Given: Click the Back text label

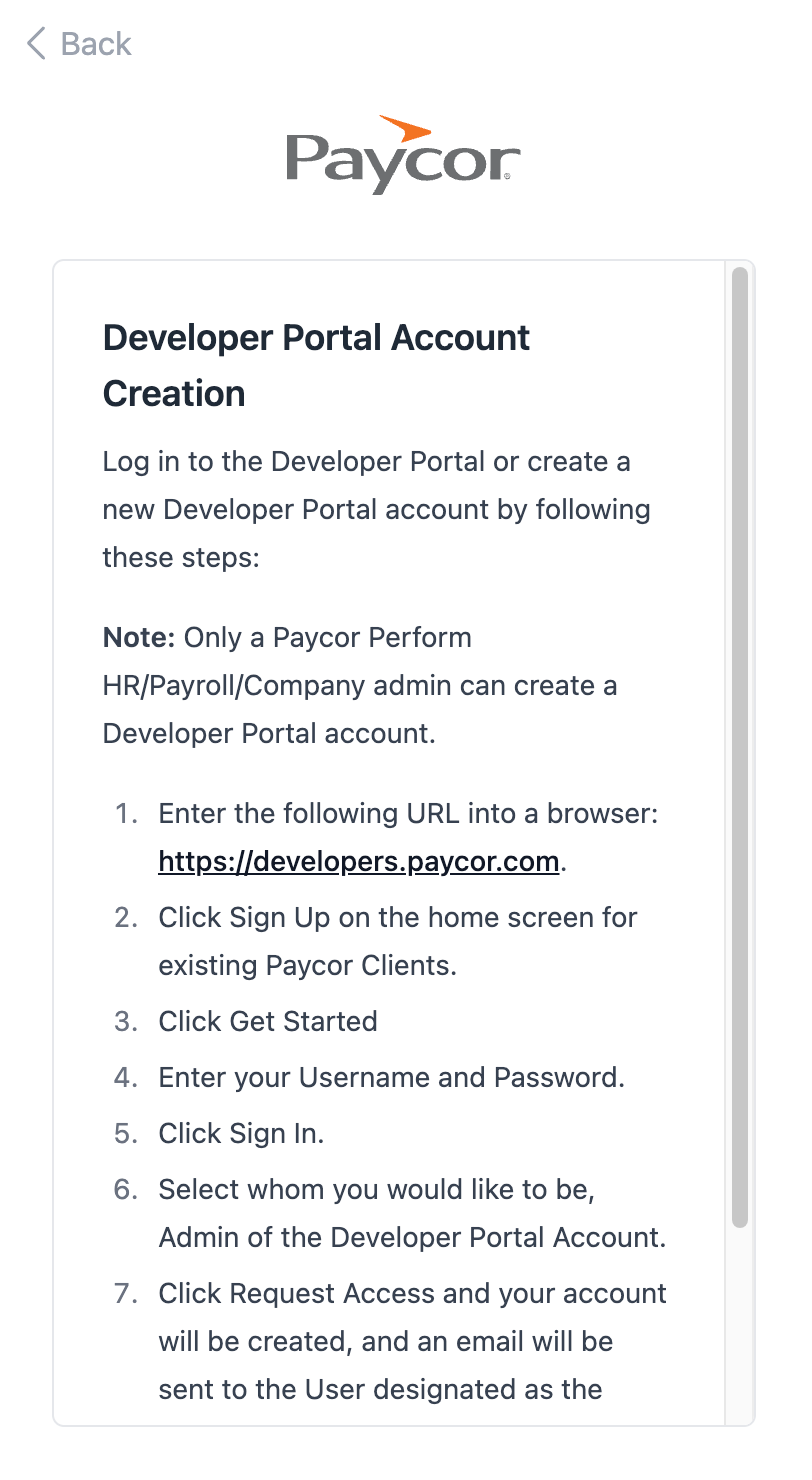Looking at the screenshot, I should (x=96, y=44).
